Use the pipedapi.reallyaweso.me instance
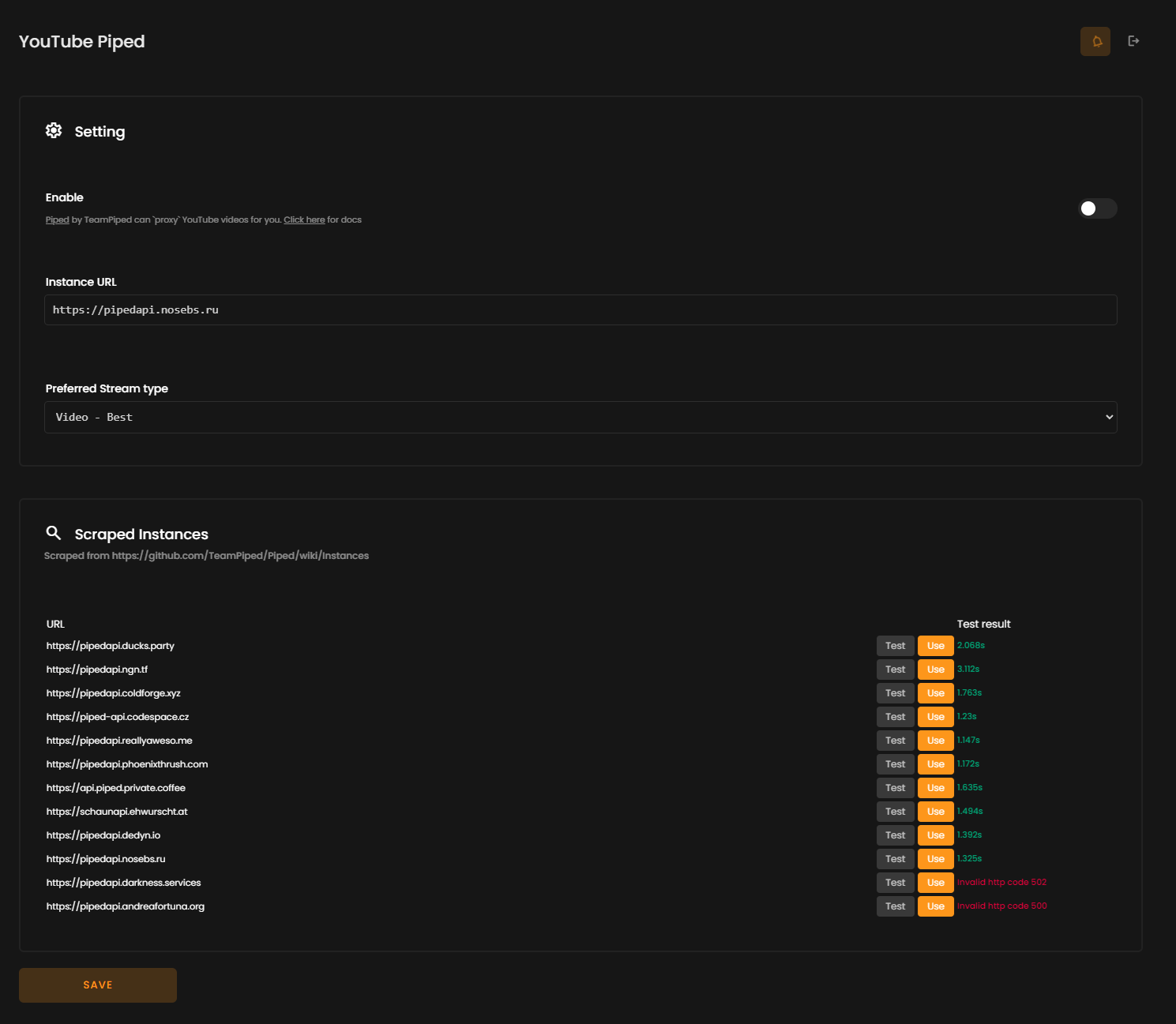This screenshot has height=1024, width=1176. [x=936, y=741]
